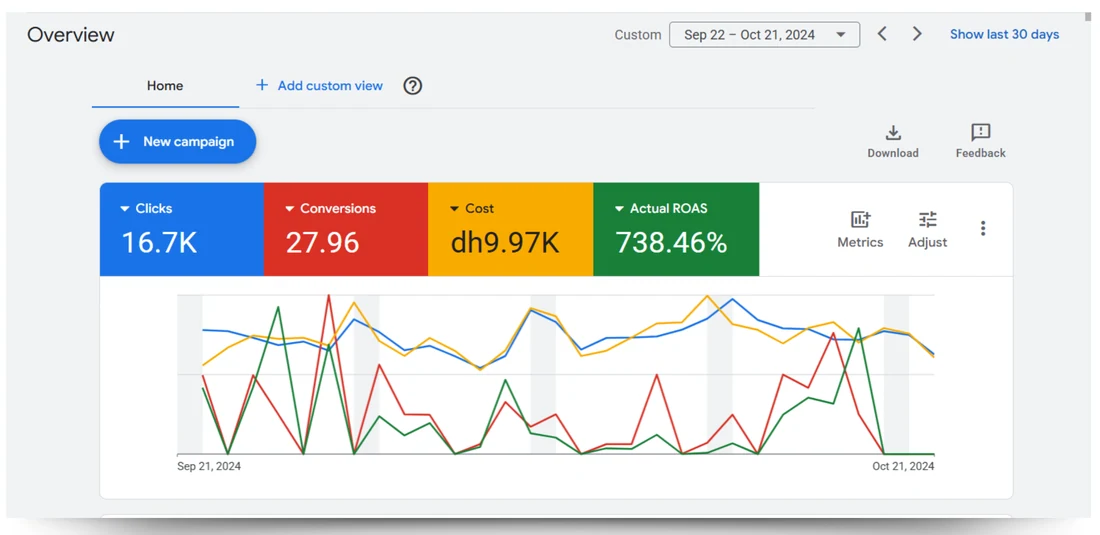This screenshot has width=1100, height=535.
Task: Open the Feedback icon button
Action: (x=980, y=132)
